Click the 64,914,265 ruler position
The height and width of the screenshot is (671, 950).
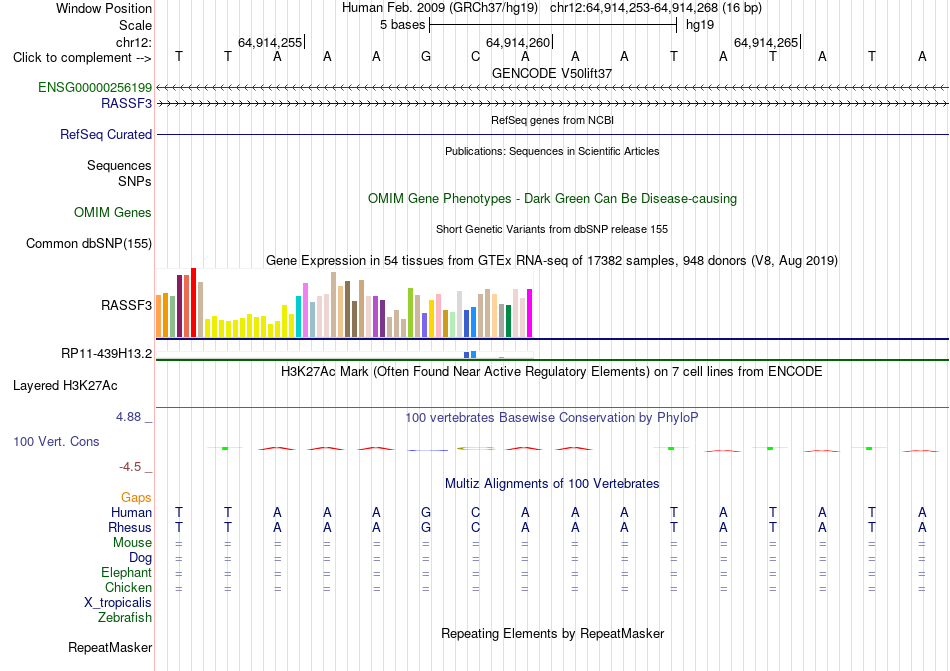click(766, 42)
